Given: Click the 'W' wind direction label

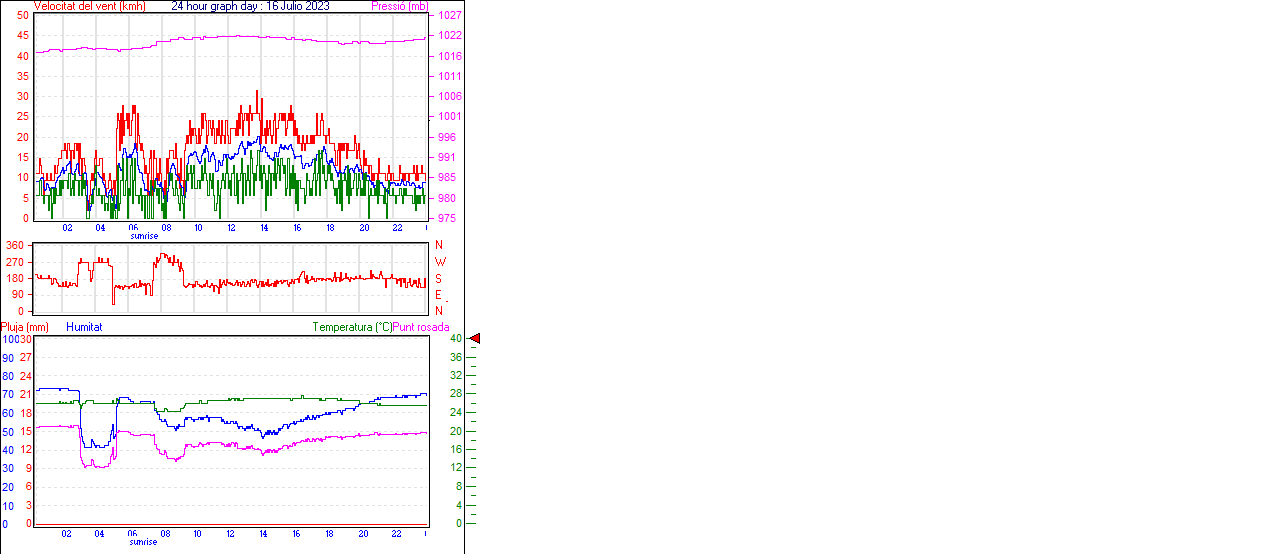Looking at the screenshot, I should tap(439, 262).
